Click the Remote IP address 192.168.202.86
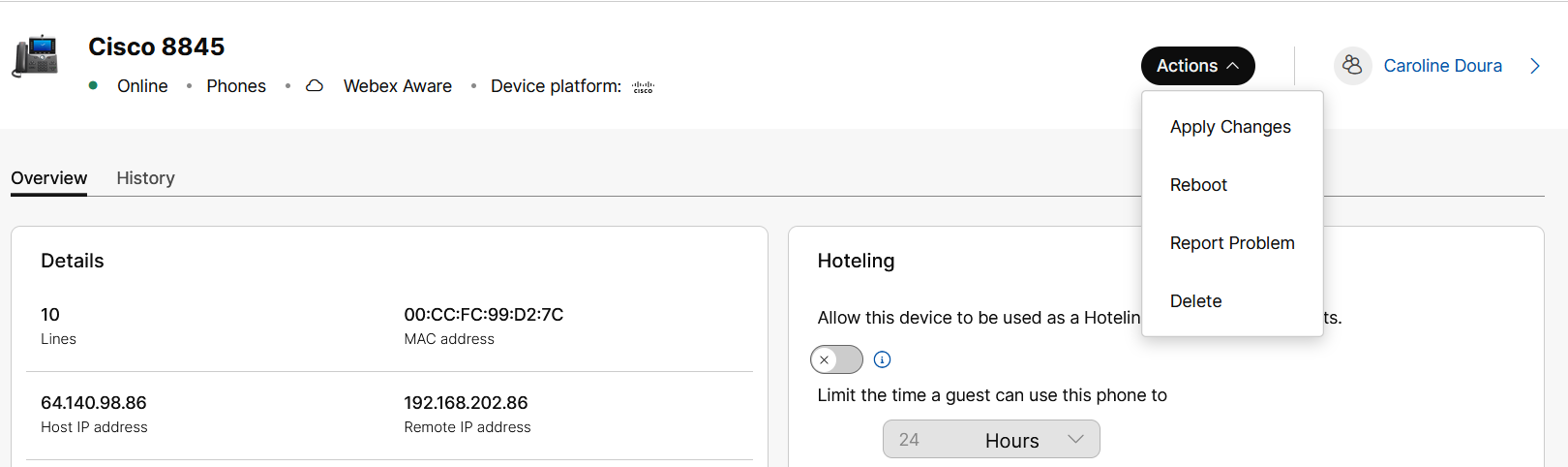The height and width of the screenshot is (467, 1568). [466, 403]
